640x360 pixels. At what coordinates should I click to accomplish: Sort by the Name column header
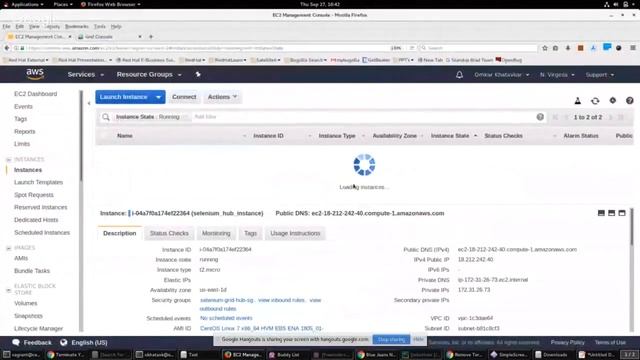(x=124, y=136)
